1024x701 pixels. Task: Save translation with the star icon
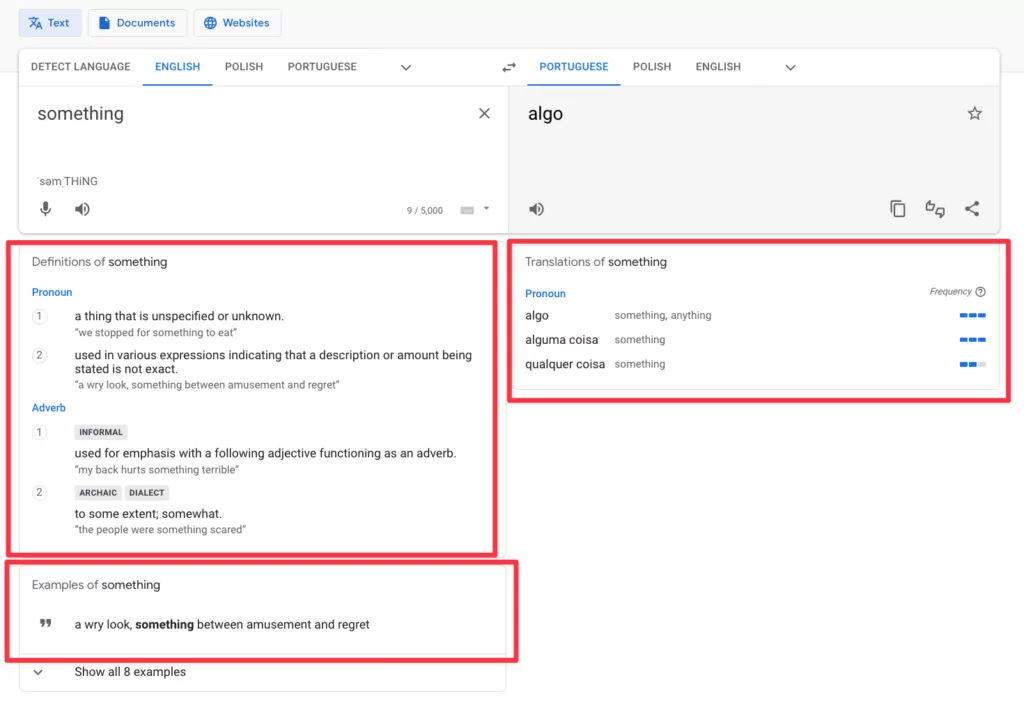(x=974, y=114)
